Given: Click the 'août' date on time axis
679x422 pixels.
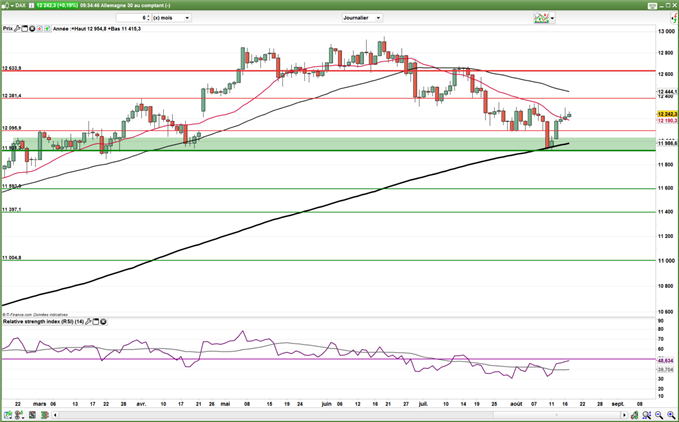Looking at the screenshot, I should point(516,404).
